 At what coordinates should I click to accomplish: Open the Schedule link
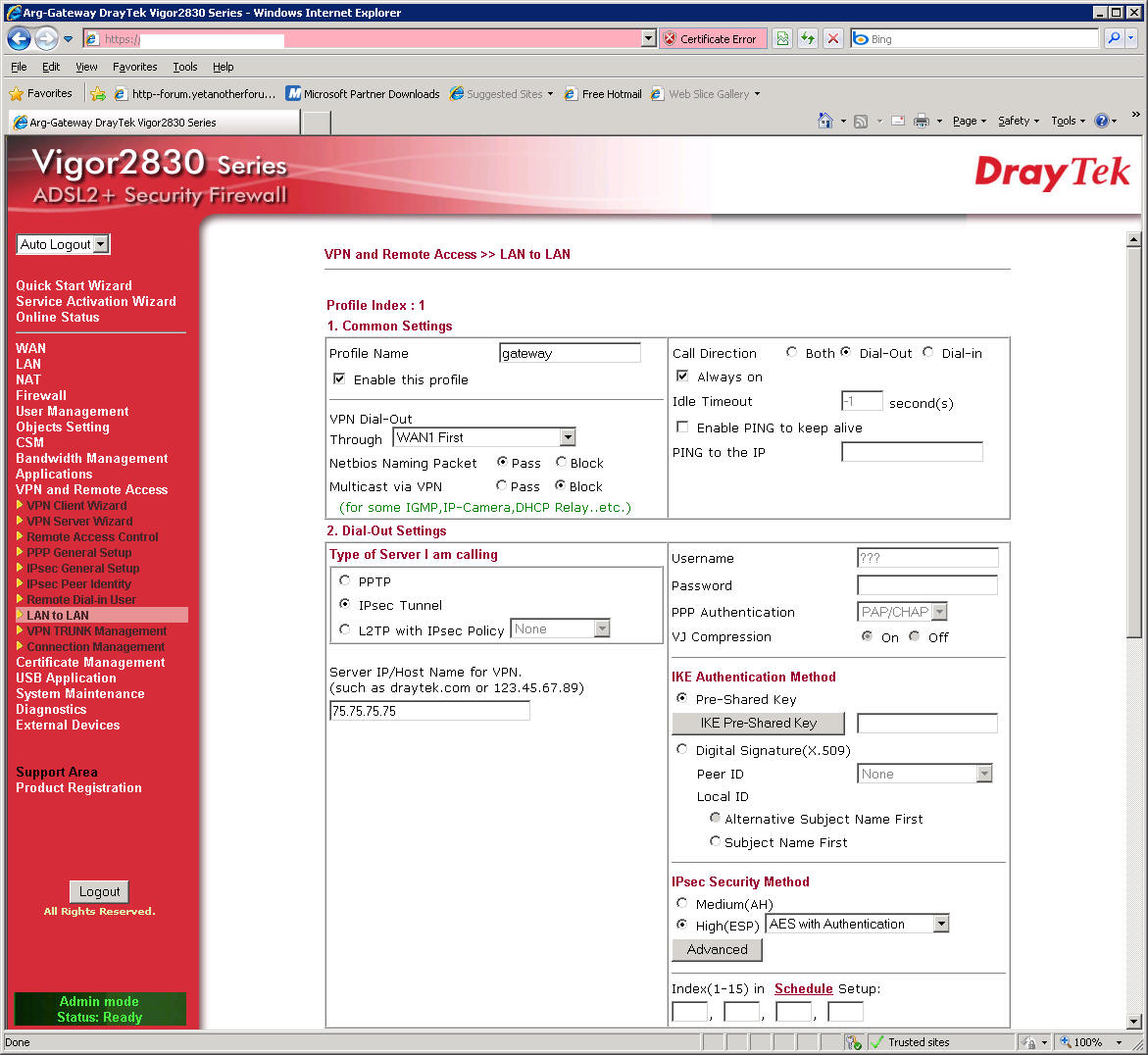[x=803, y=988]
